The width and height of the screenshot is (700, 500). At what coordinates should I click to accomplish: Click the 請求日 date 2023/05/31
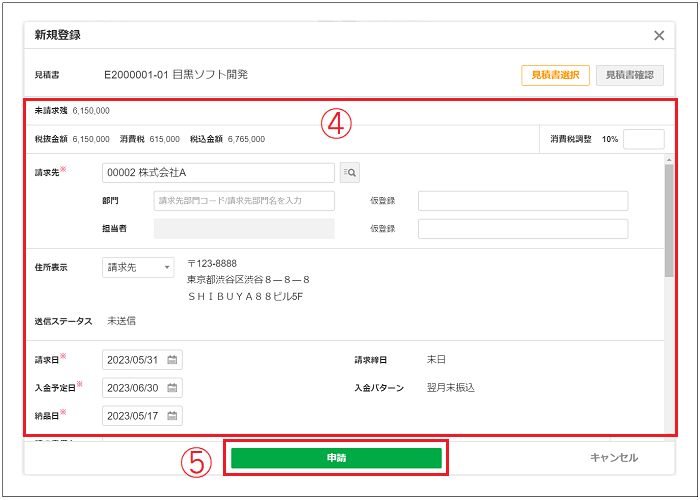point(133,360)
